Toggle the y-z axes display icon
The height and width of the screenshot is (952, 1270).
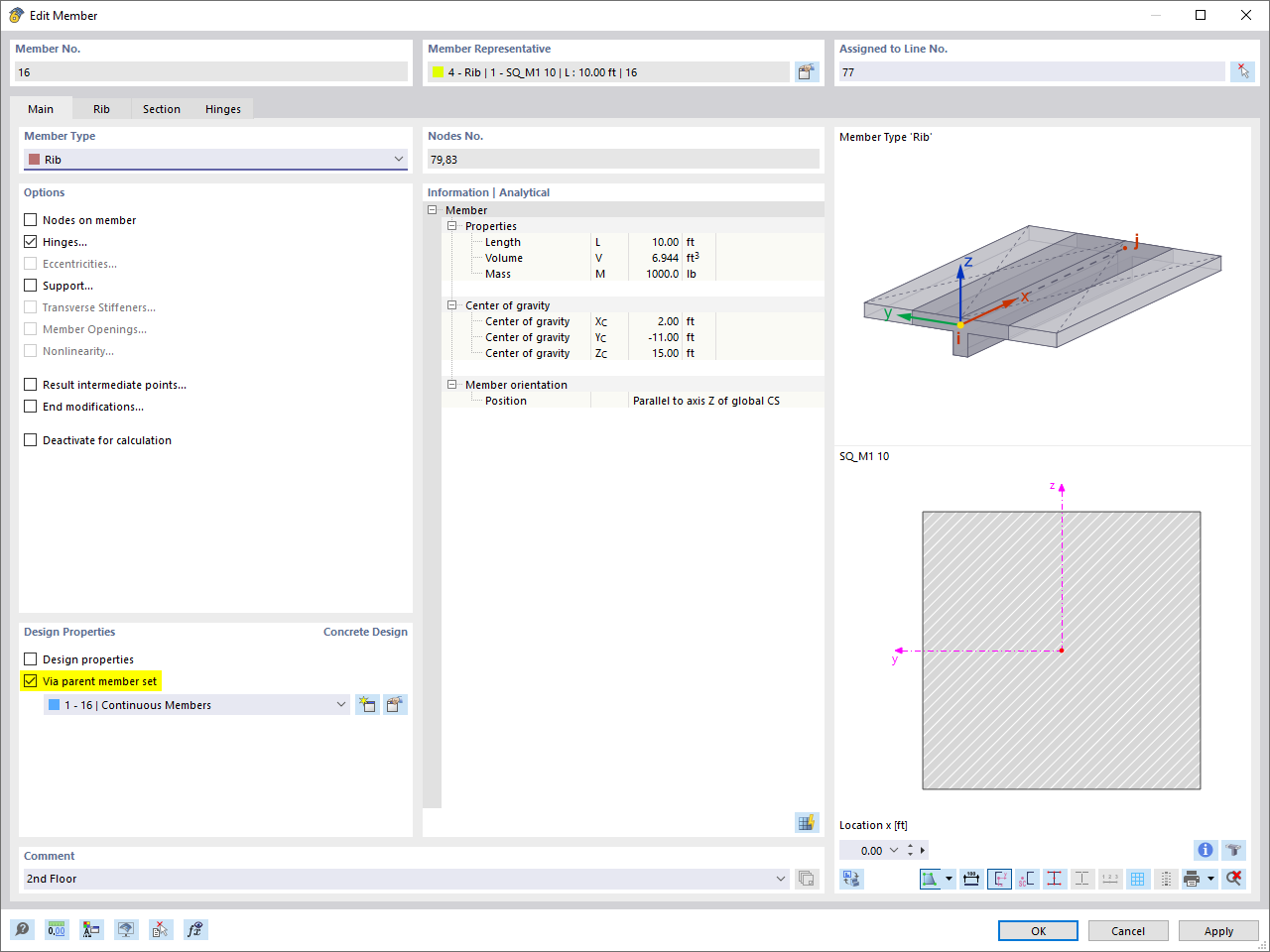[999, 879]
